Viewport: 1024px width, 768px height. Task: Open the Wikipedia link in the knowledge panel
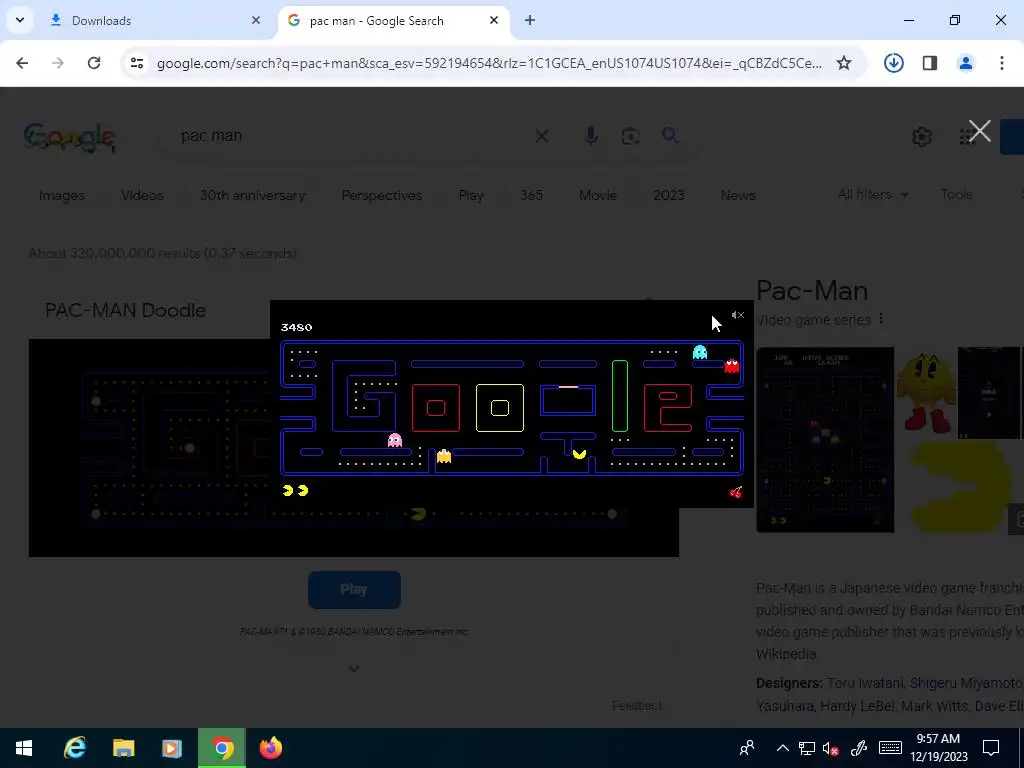point(786,654)
